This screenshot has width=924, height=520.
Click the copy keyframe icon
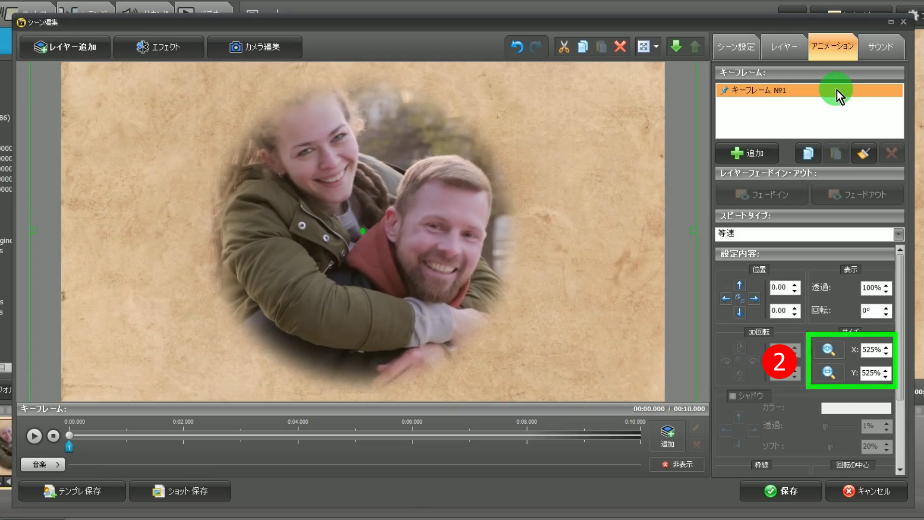(807, 153)
